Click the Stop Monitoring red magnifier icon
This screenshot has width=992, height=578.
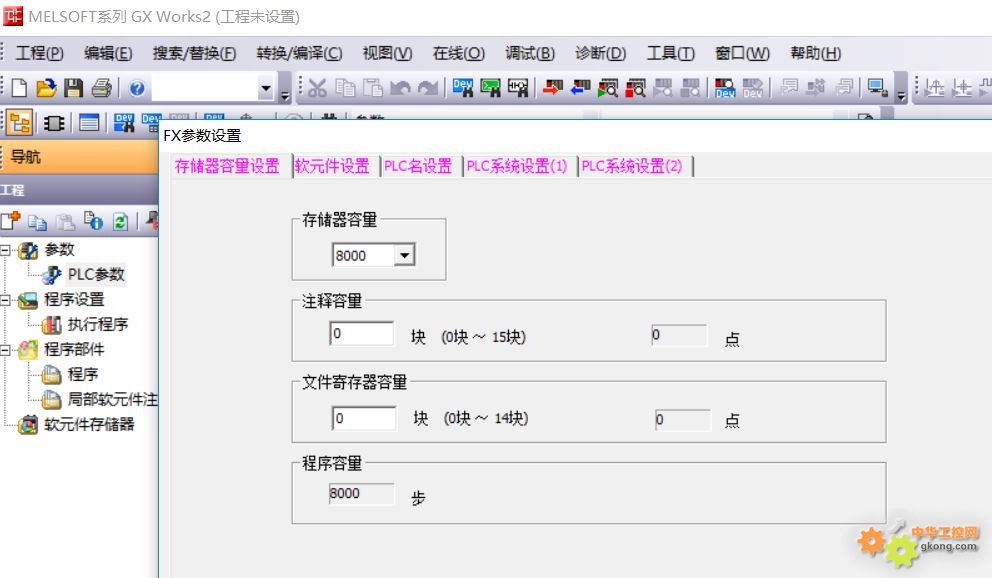(x=635, y=88)
